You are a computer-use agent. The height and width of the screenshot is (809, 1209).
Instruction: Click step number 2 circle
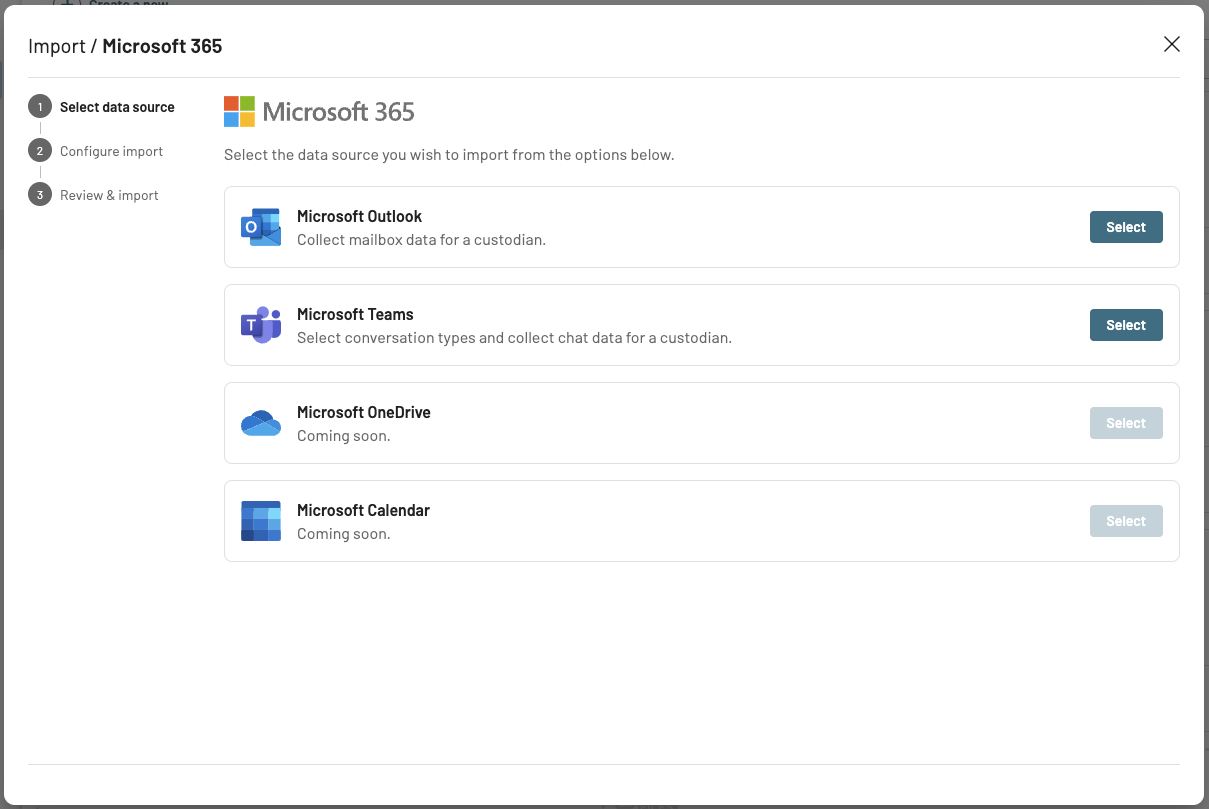tap(40, 151)
